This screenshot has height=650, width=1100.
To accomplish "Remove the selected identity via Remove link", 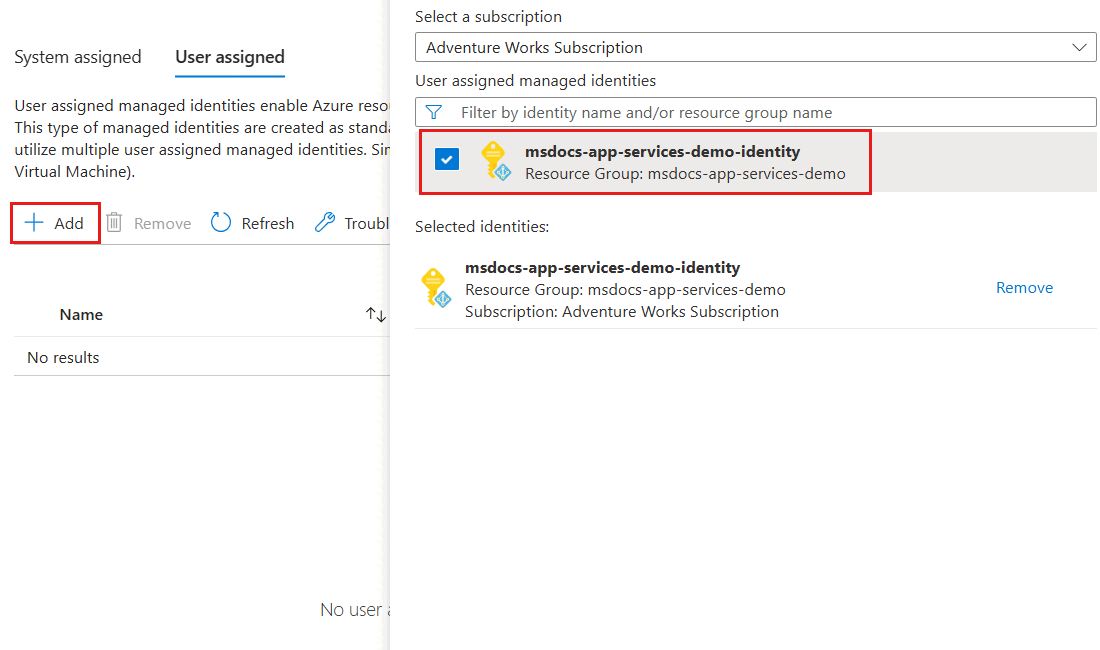I will point(1024,287).
